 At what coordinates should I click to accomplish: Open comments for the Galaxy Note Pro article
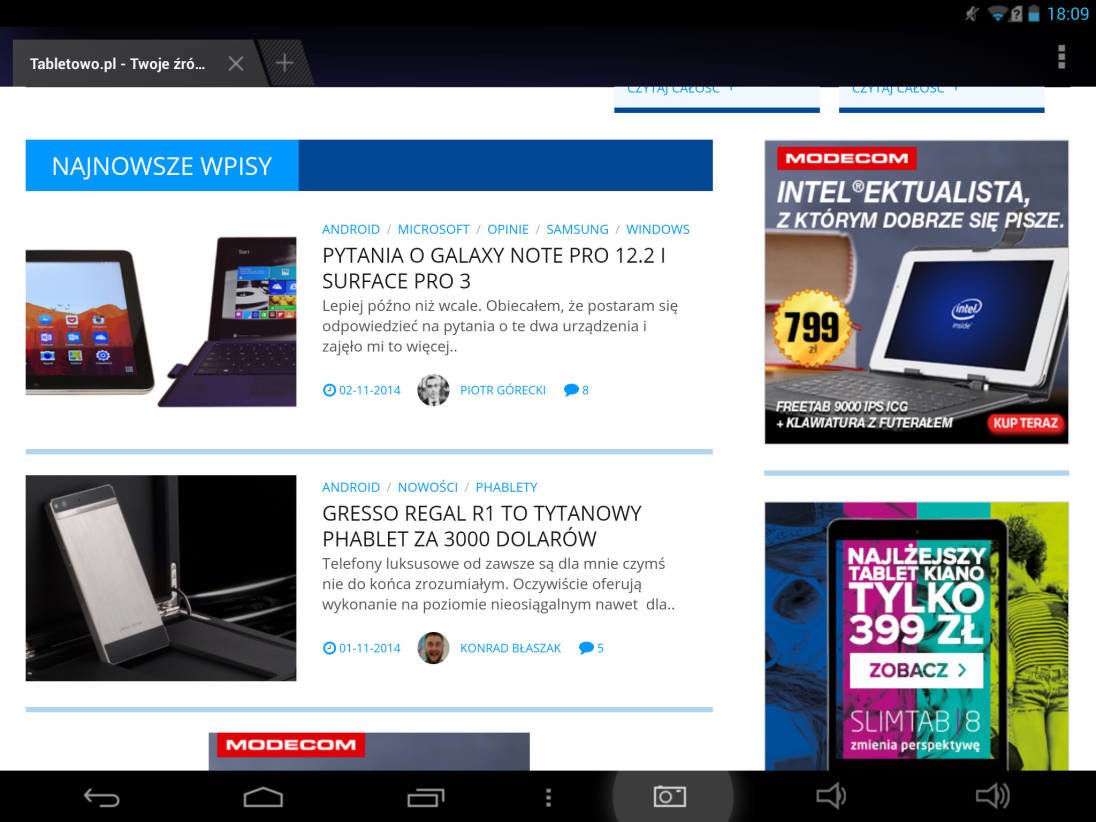pyautogui.click(x=577, y=390)
